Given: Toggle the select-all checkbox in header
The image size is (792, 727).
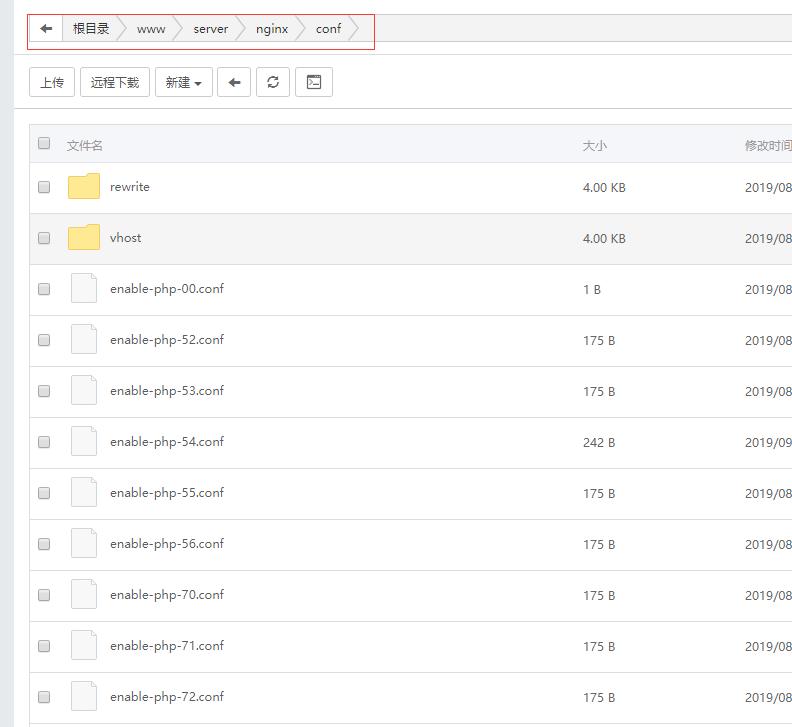Looking at the screenshot, I should click(44, 143).
